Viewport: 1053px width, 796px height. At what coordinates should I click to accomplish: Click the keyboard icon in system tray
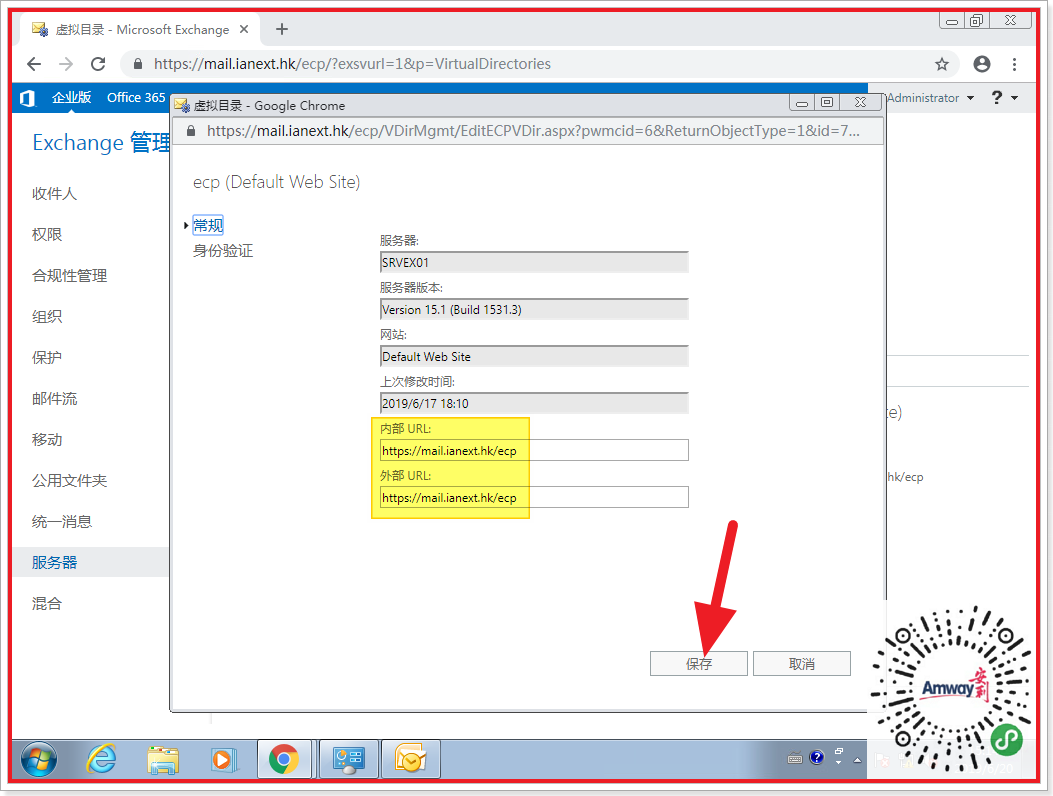coord(794,759)
